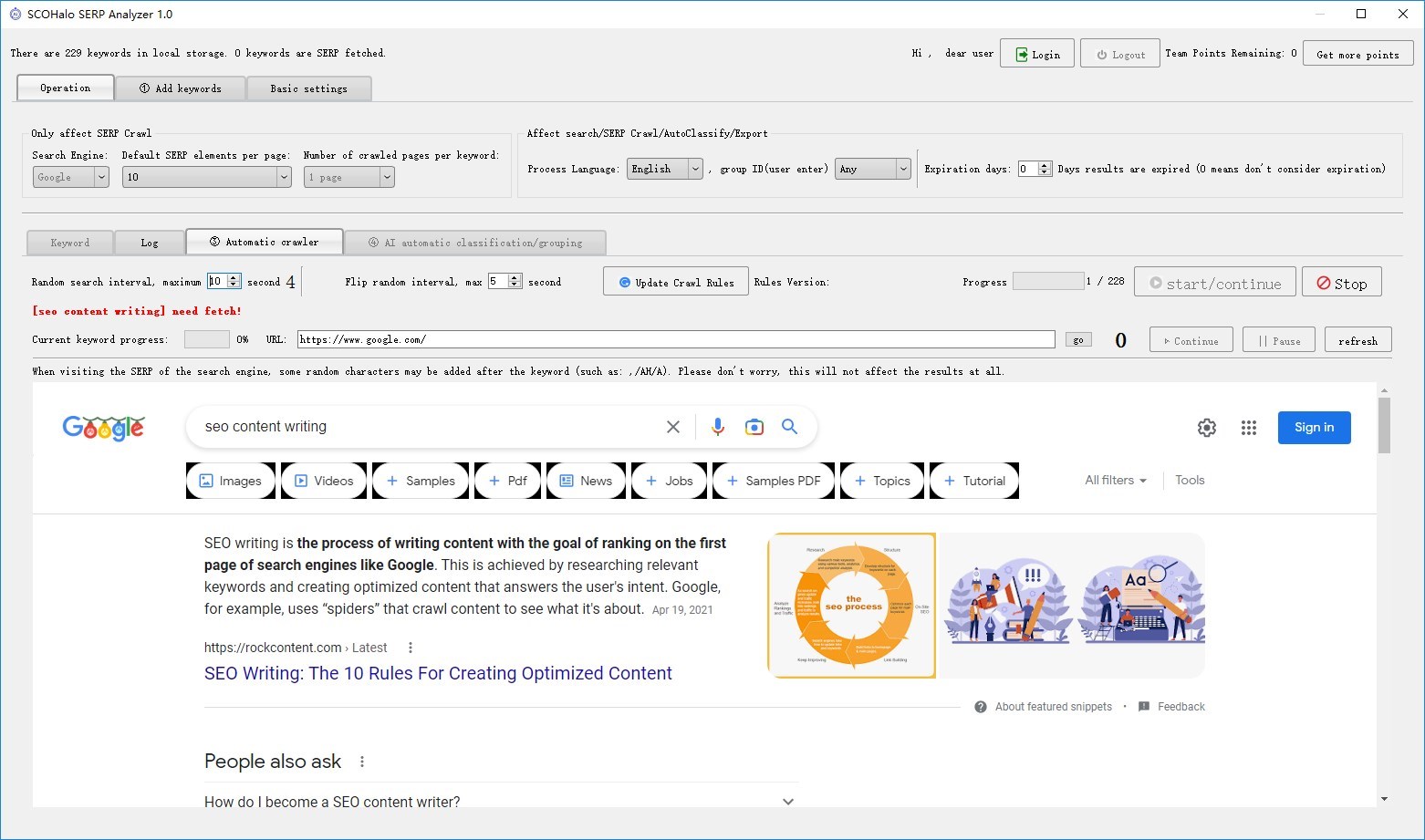The height and width of the screenshot is (840, 1425).
Task: Click Continue button
Action: [1191, 340]
